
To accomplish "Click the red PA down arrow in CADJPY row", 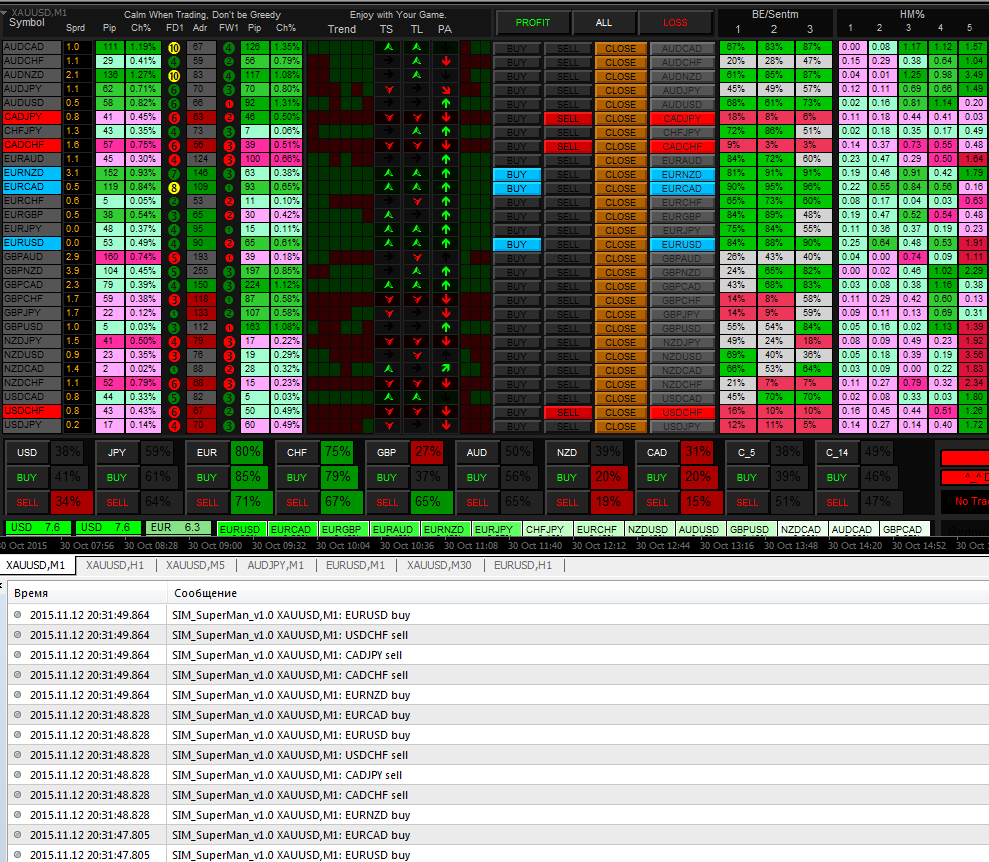I will 446,117.
